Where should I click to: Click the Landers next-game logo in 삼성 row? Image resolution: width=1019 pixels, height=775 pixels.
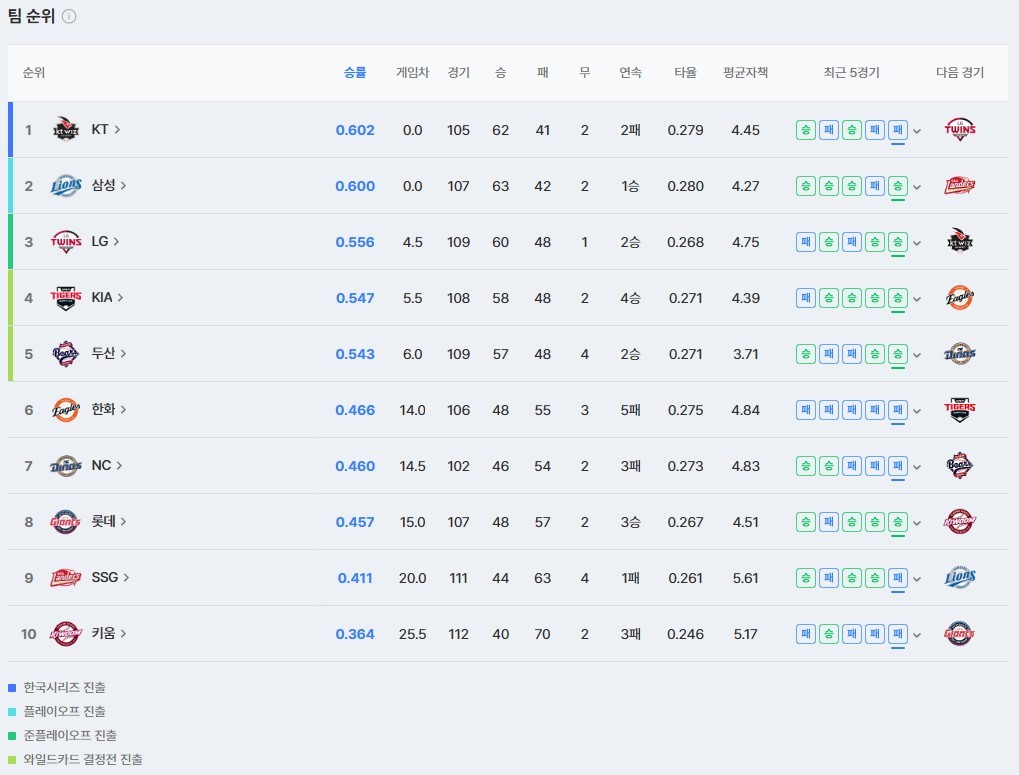960,186
